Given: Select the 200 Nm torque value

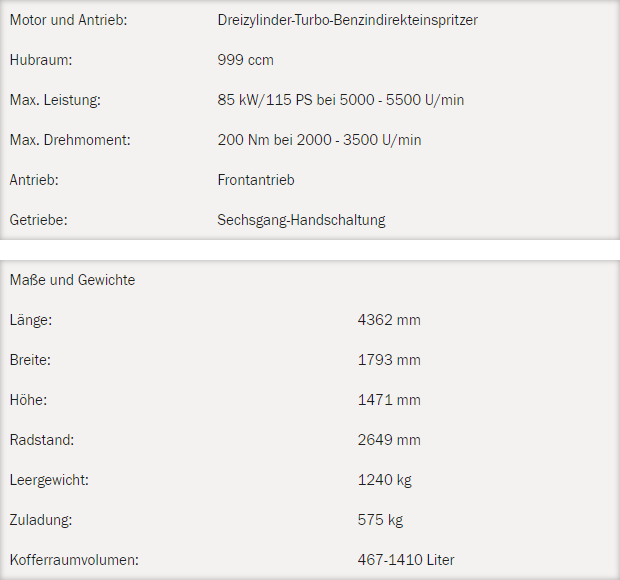Looking at the screenshot, I should [x=319, y=140].
